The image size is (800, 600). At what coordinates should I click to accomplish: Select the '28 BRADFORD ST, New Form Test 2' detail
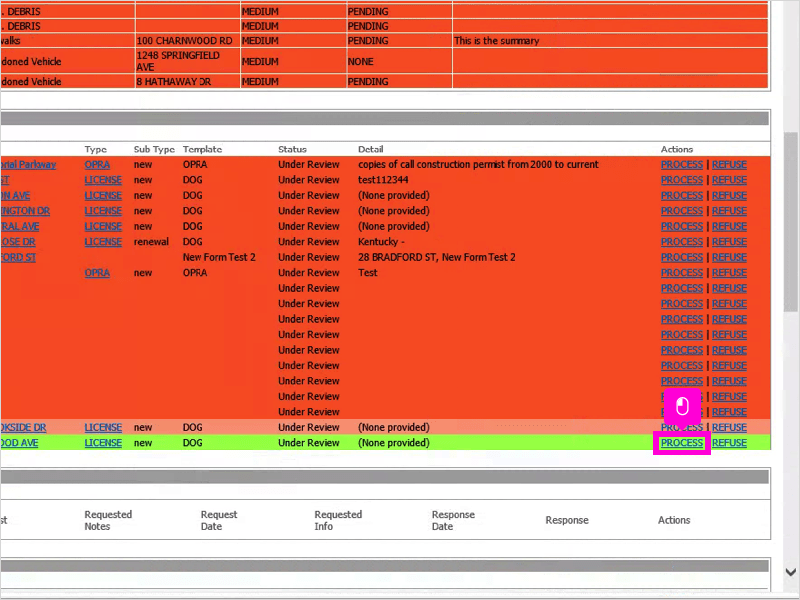point(437,257)
